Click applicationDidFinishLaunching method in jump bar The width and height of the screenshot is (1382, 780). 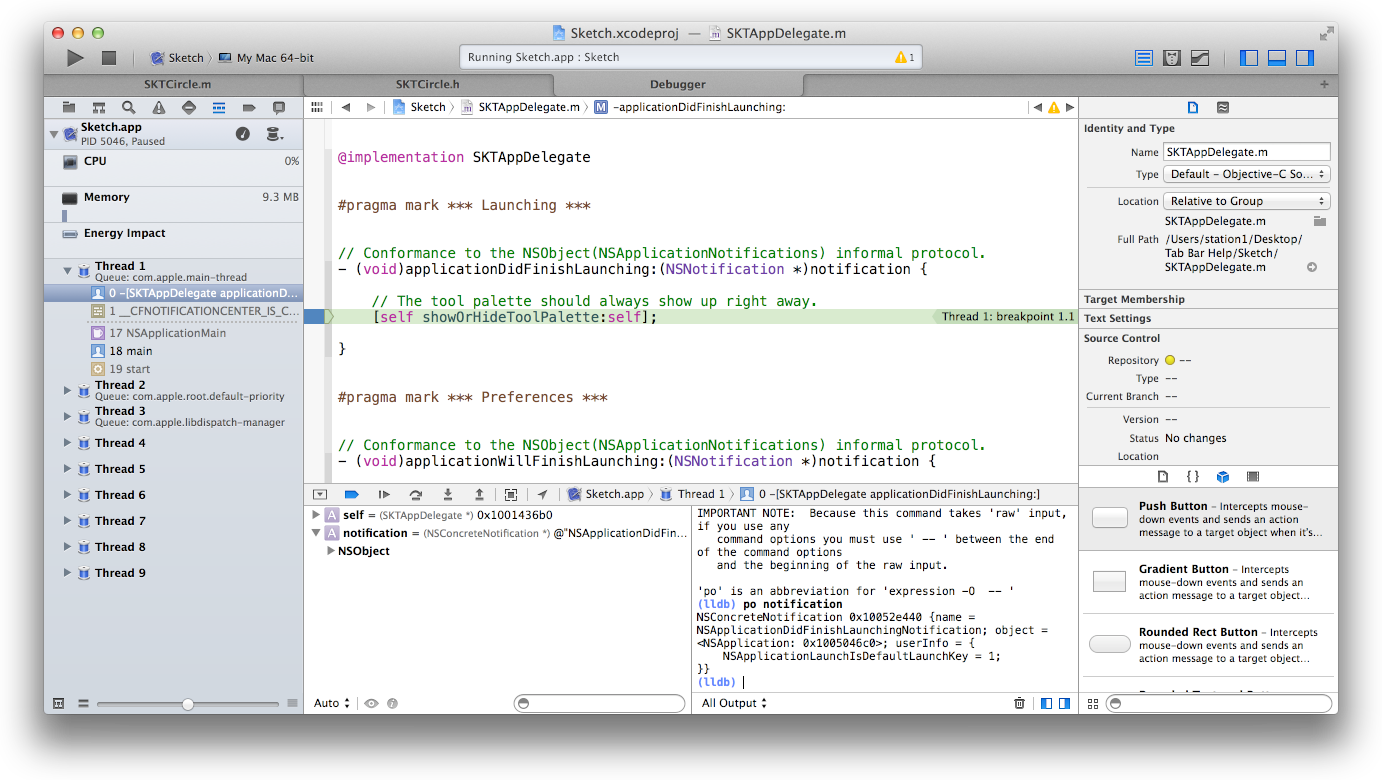690,107
